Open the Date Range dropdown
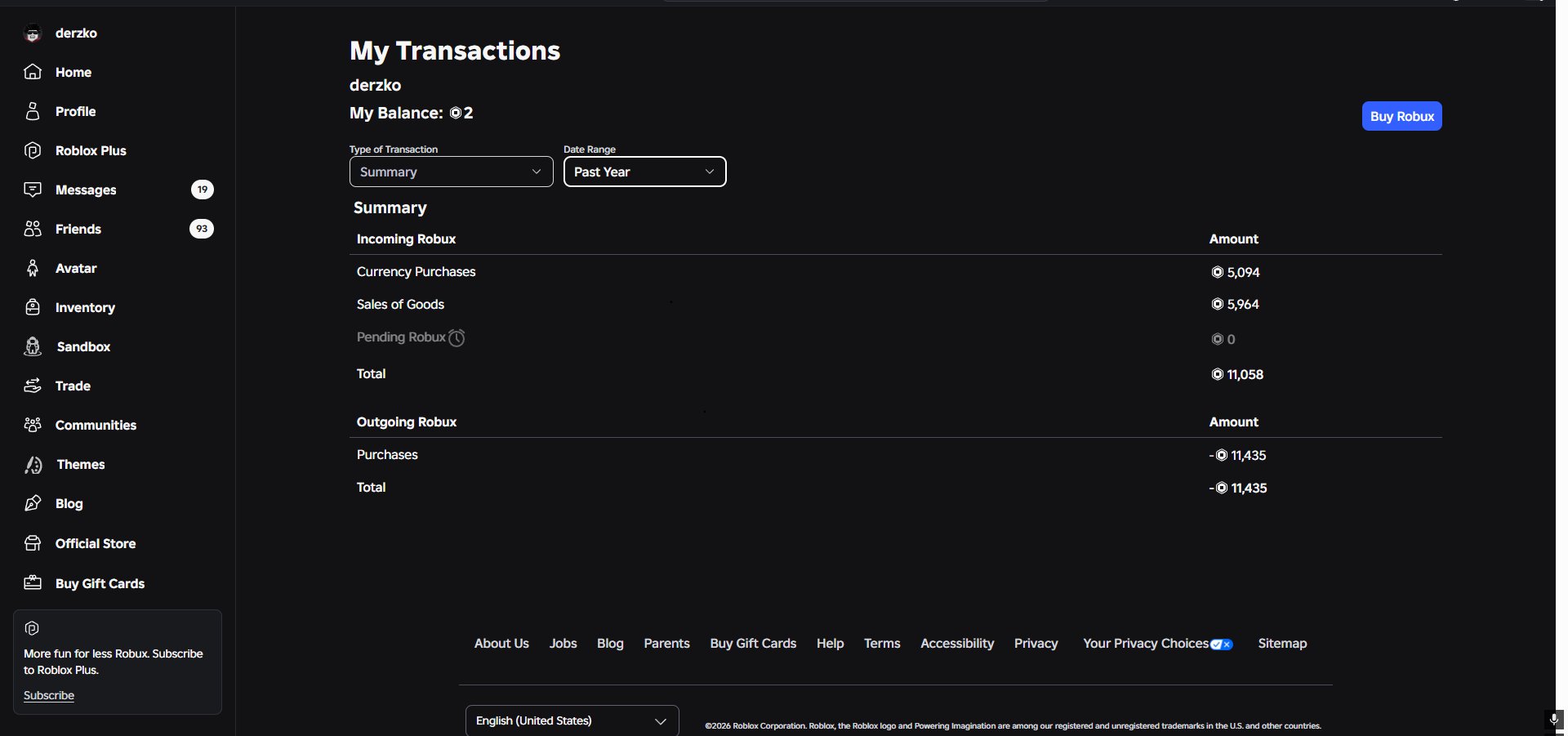Image resolution: width=1568 pixels, height=736 pixels. click(645, 172)
